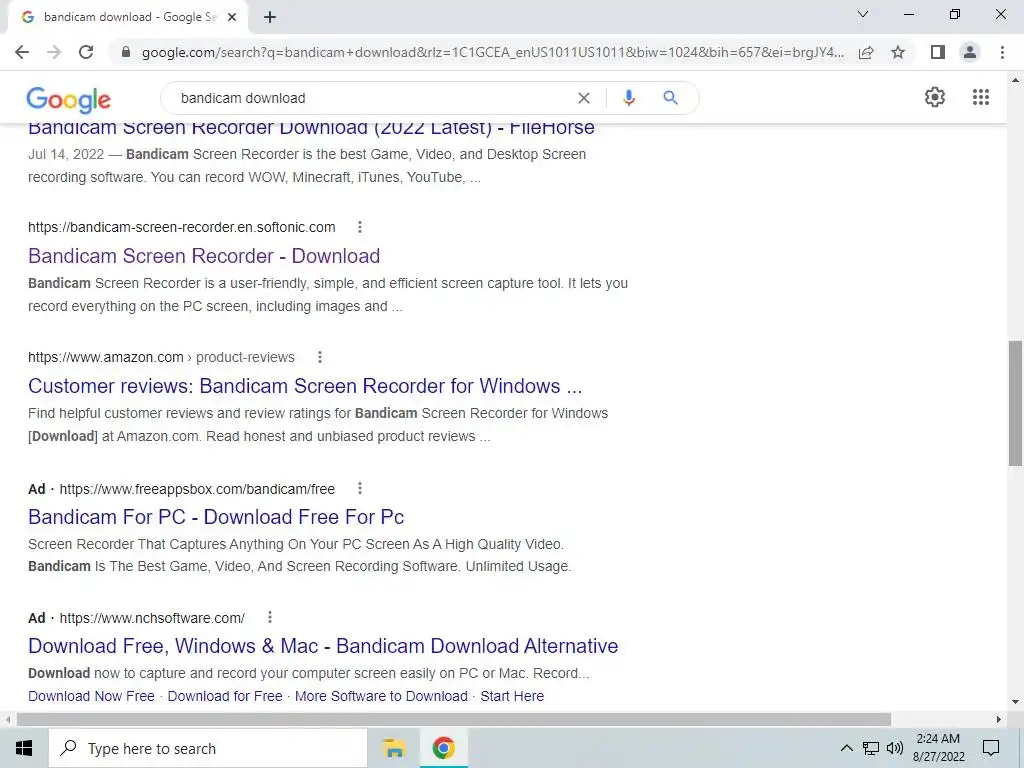Close the bandicam download tab

point(232,18)
